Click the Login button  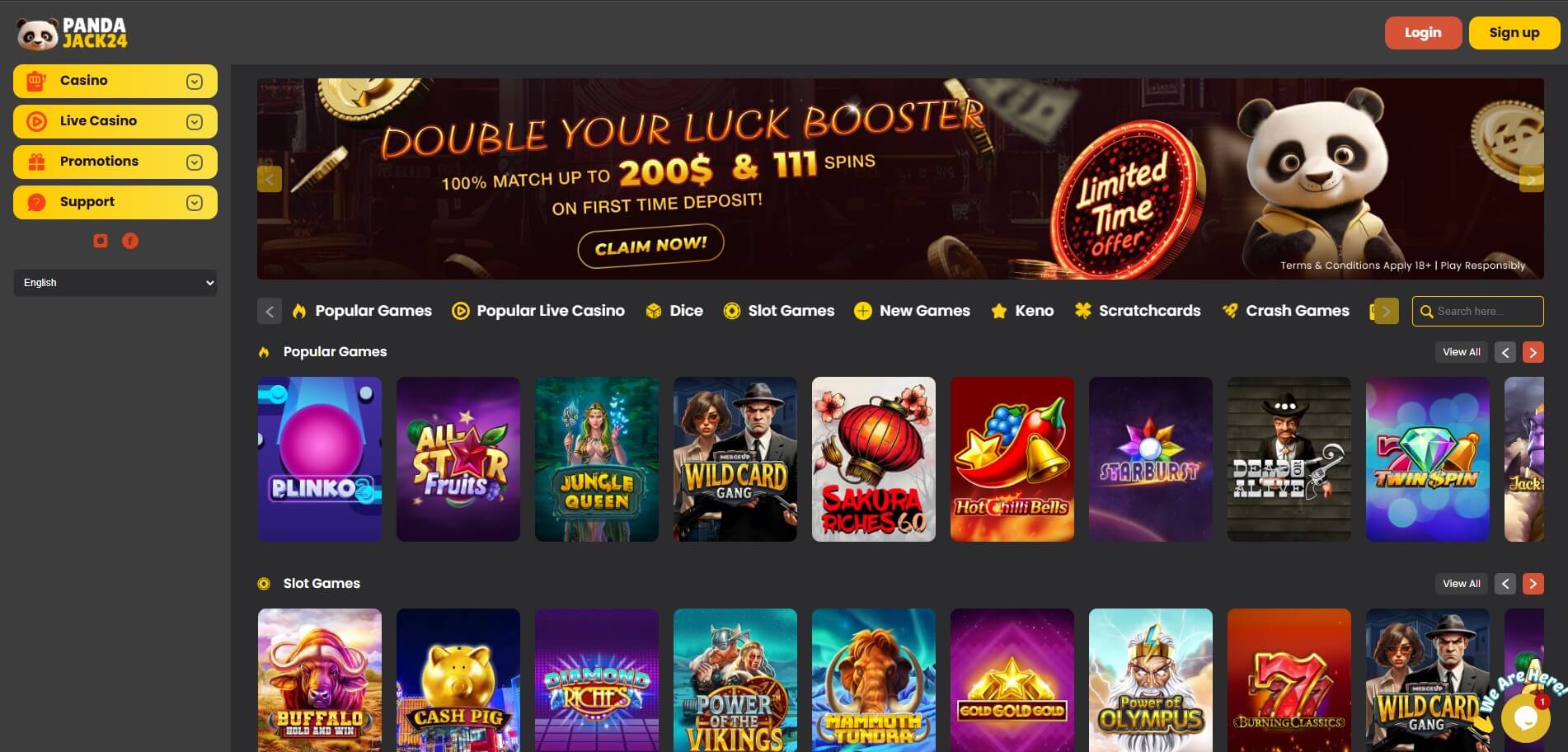tap(1423, 33)
